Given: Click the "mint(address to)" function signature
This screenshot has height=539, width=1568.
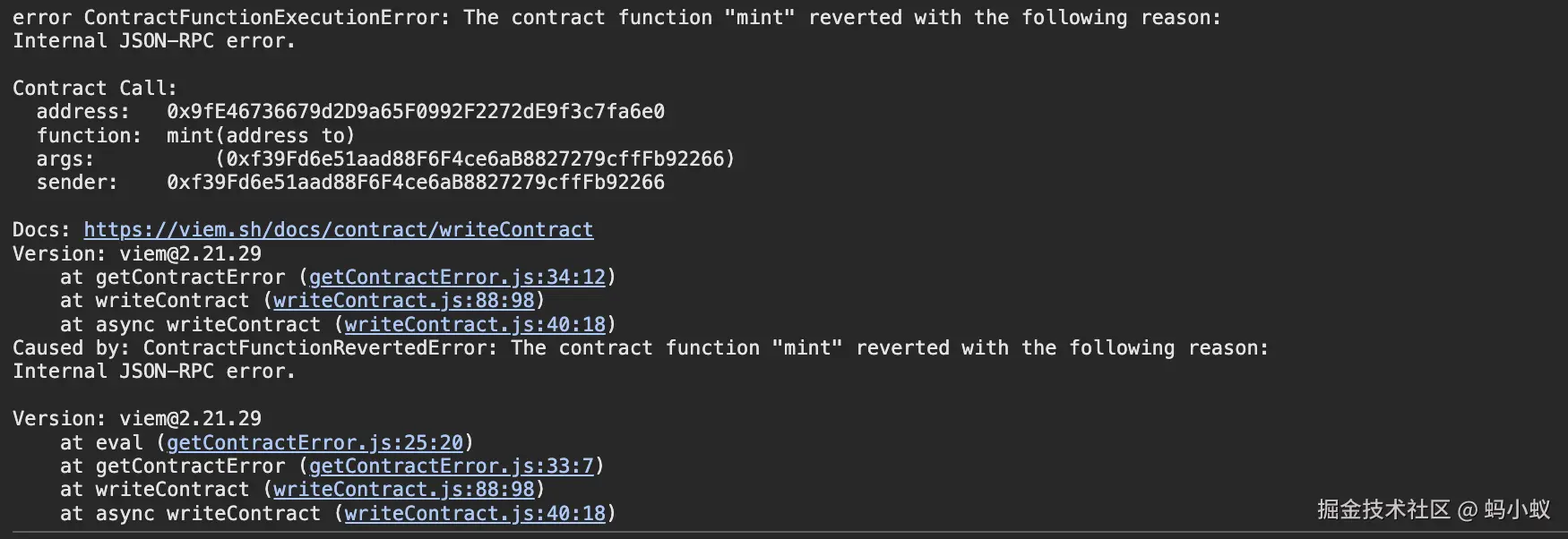Looking at the screenshot, I should click(260, 136).
